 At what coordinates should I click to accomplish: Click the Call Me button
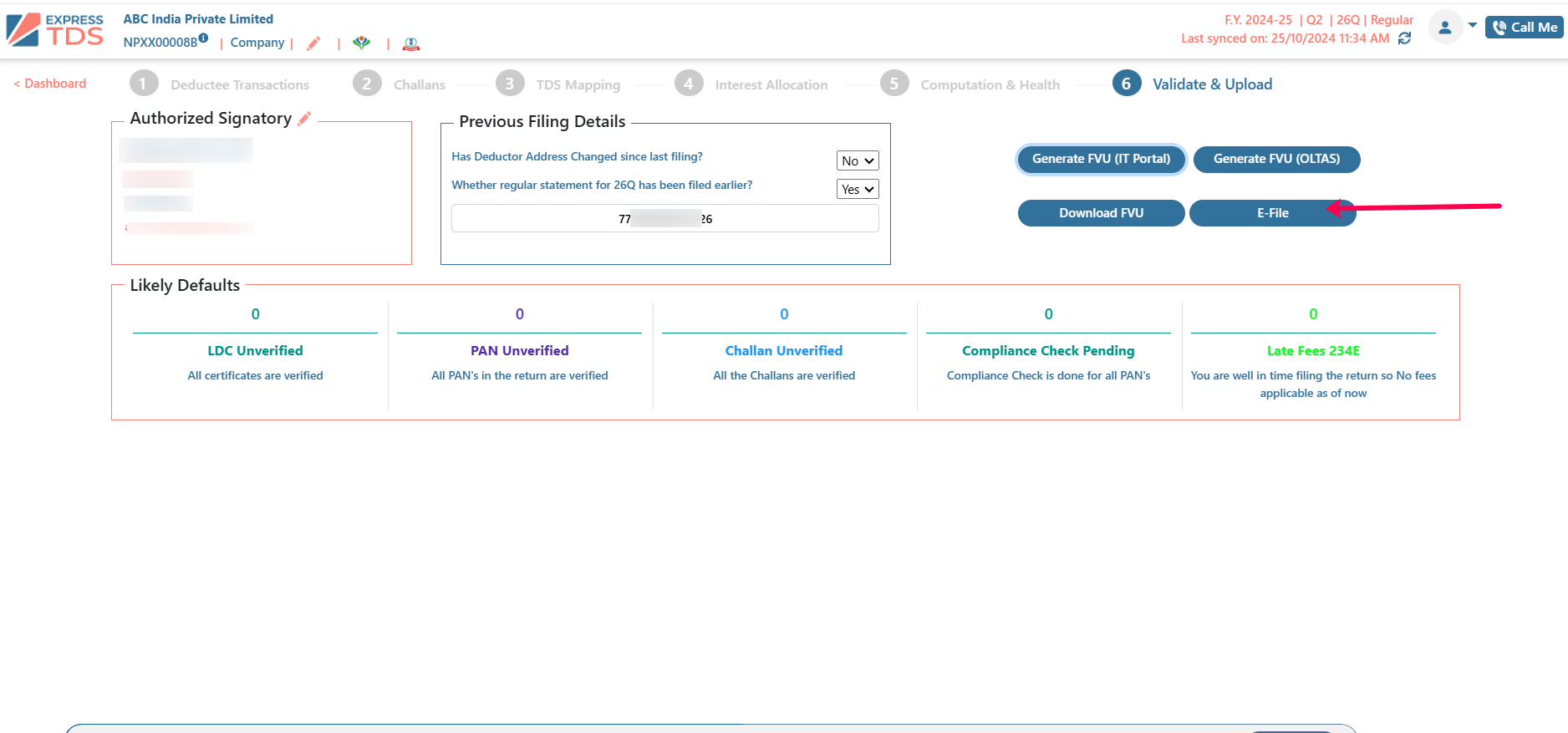tap(1524, 28)
